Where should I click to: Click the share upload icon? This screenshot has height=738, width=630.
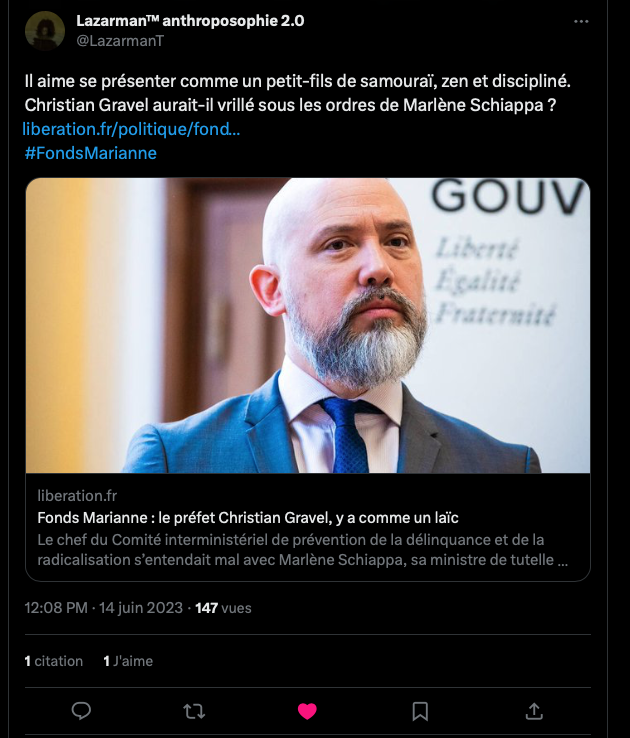[534, 711]
